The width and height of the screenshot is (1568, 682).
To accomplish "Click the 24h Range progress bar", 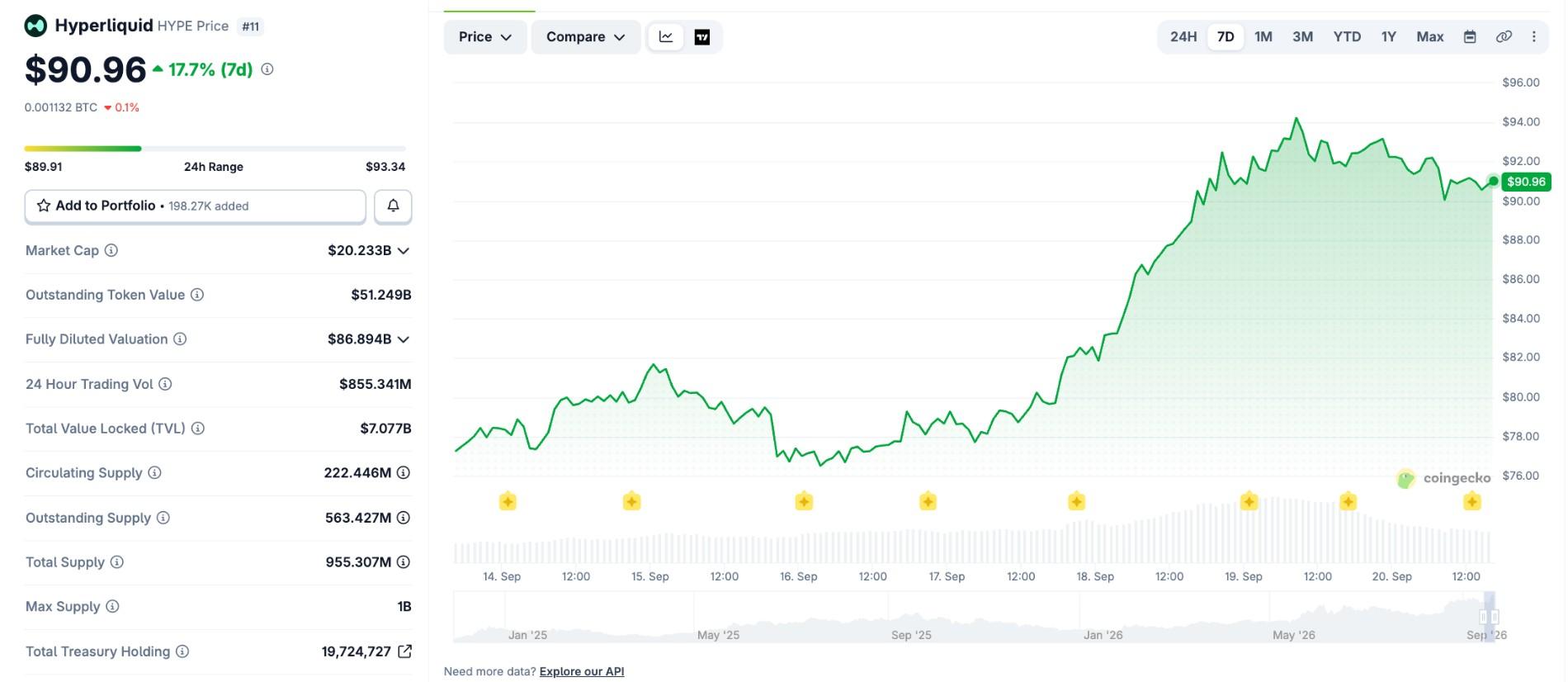I will click(215, 149).
